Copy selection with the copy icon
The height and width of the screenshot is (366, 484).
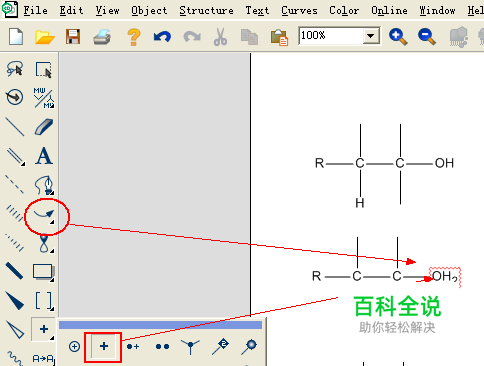point(249,37)
